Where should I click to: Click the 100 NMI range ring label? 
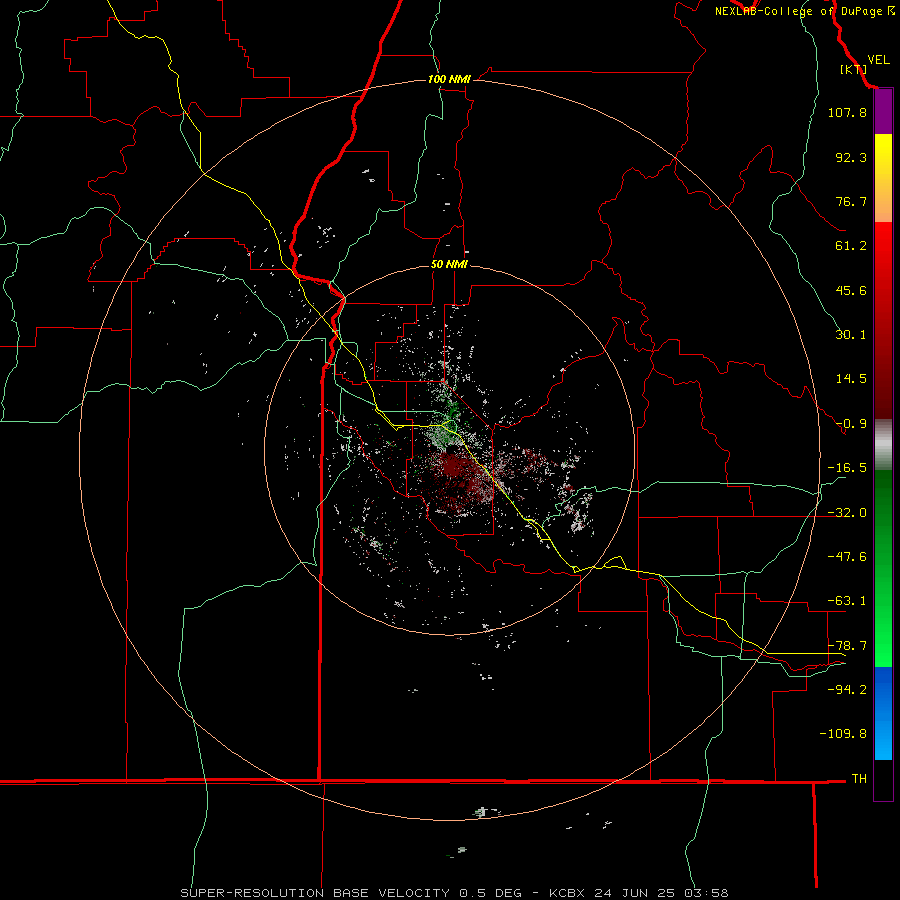(449, 79)
